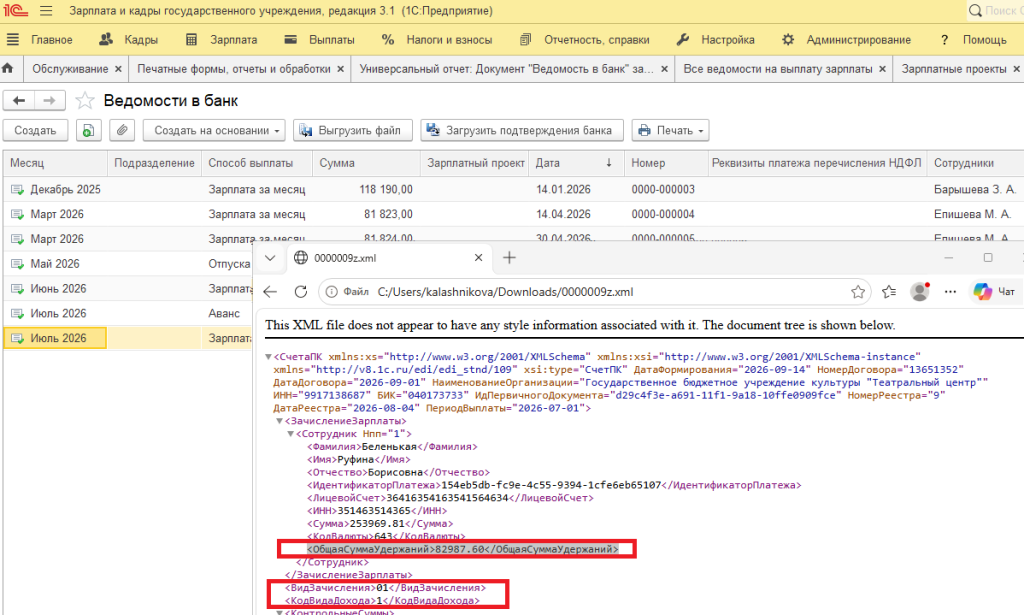This screenshot has height=615, width=1024.
Task: Click document icon of Декабрь 2025 row
Action: [x=17, y=189]
